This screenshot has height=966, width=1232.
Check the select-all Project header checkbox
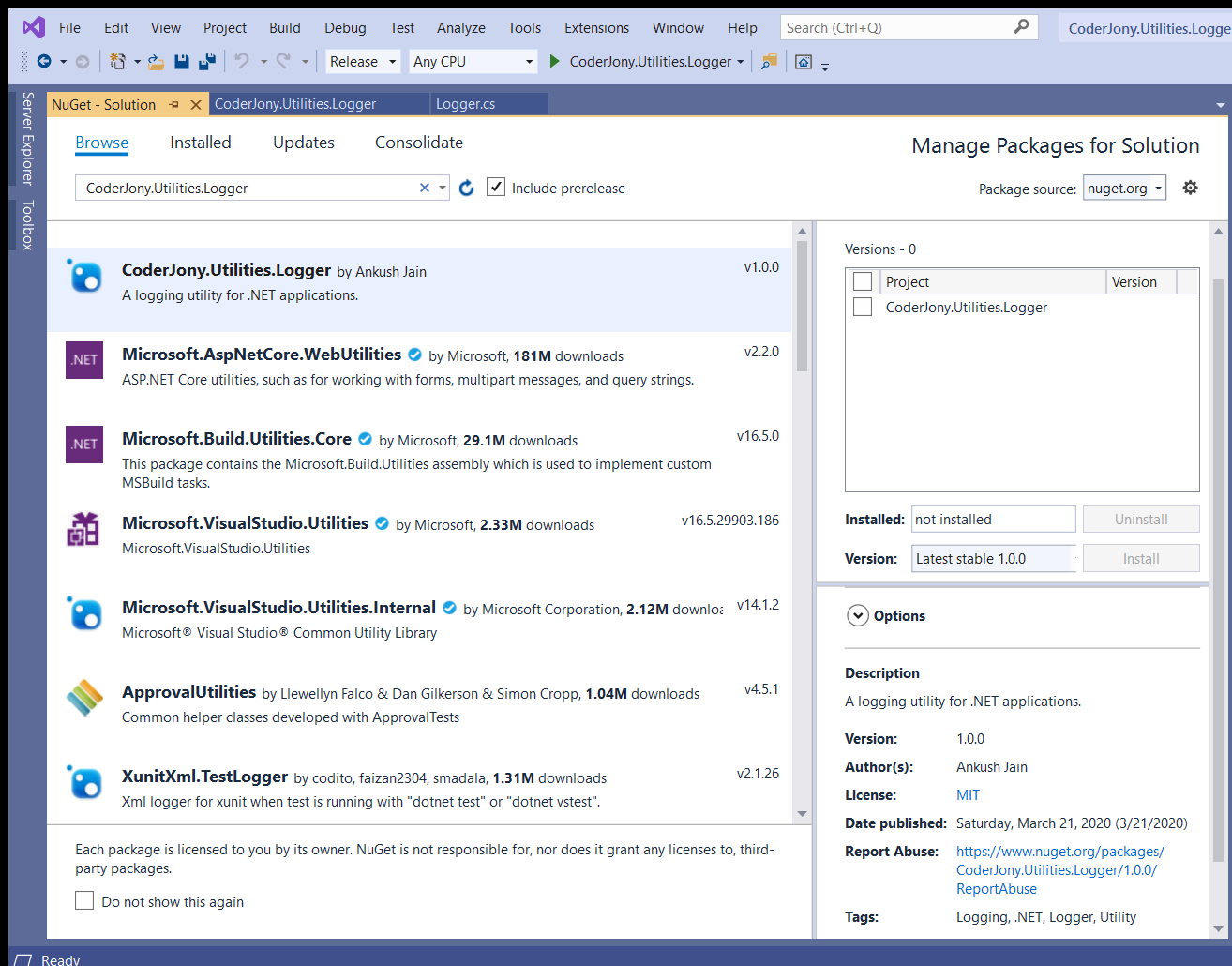pyautogui.click(x=863, y=281)
